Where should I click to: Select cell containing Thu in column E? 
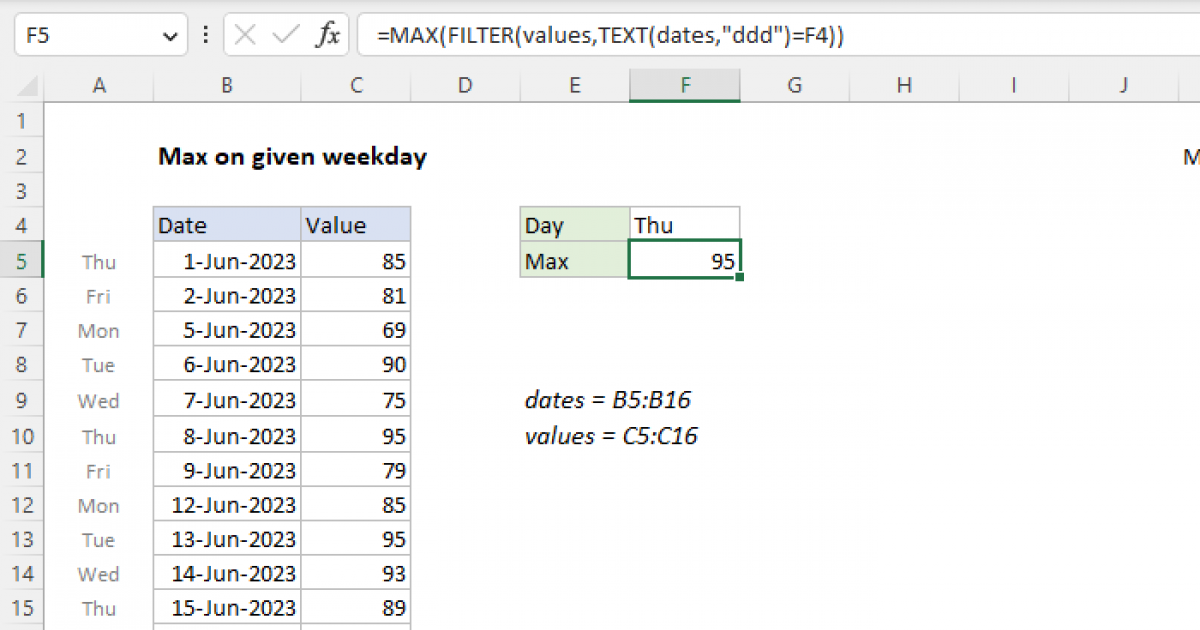coord(685,225)
